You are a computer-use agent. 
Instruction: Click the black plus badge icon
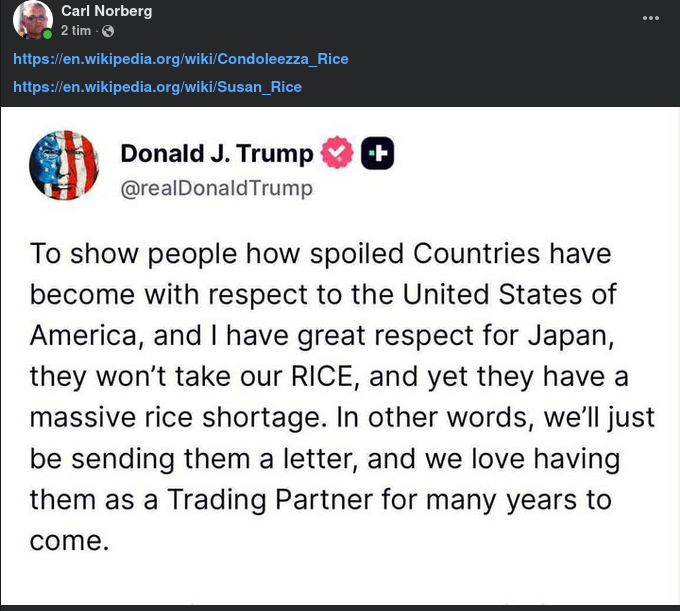tap(377, 153)
